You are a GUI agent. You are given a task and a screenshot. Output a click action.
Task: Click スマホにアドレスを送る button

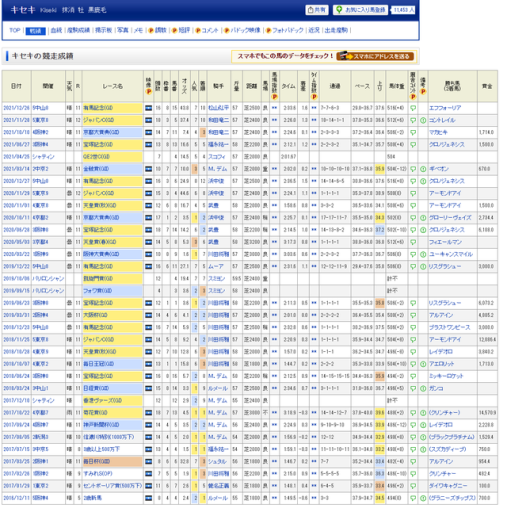click(x=375, y=56)
